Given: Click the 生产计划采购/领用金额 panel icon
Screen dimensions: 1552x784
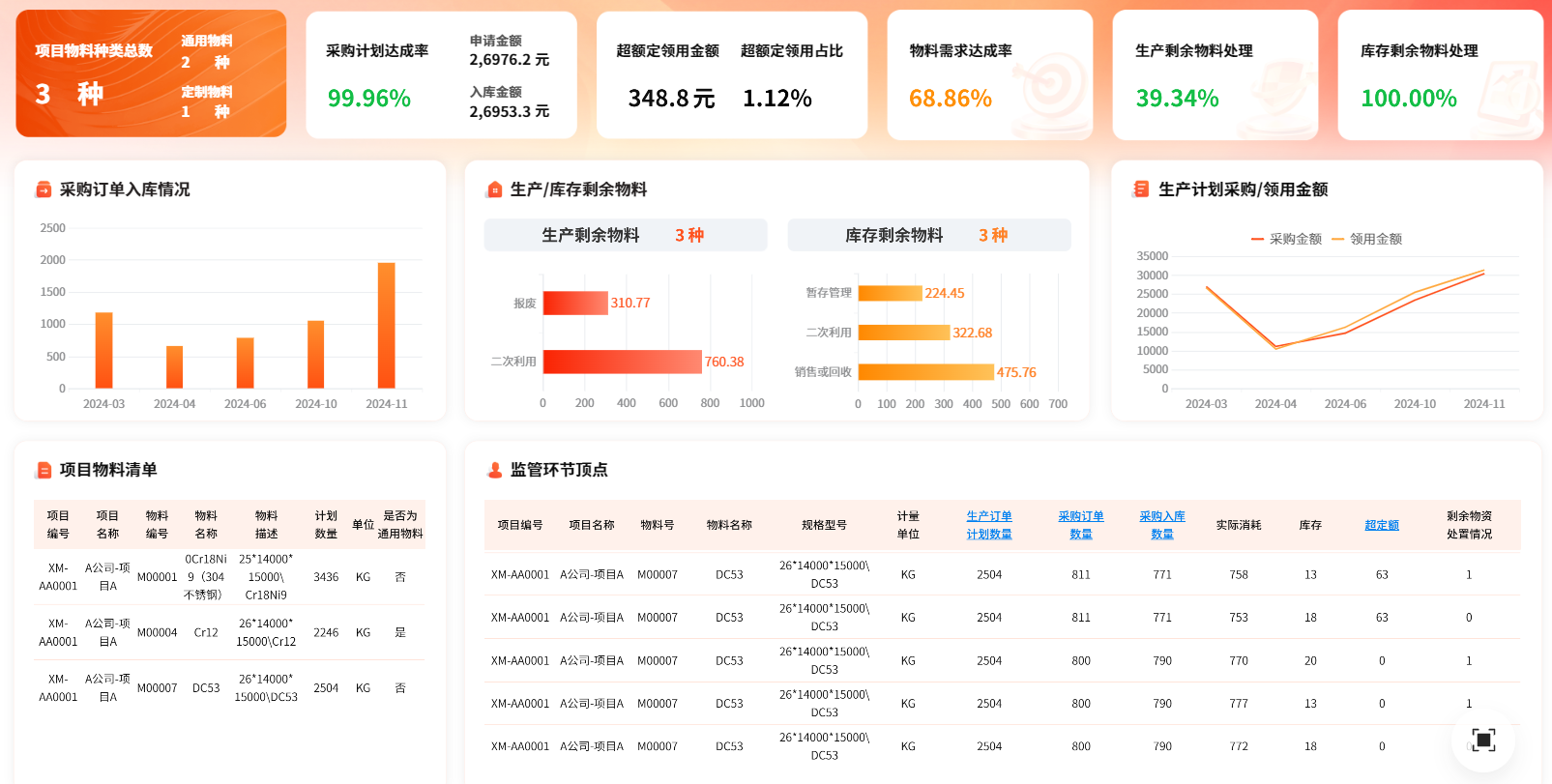Looking at the screenshot, I should point(1141,189).
